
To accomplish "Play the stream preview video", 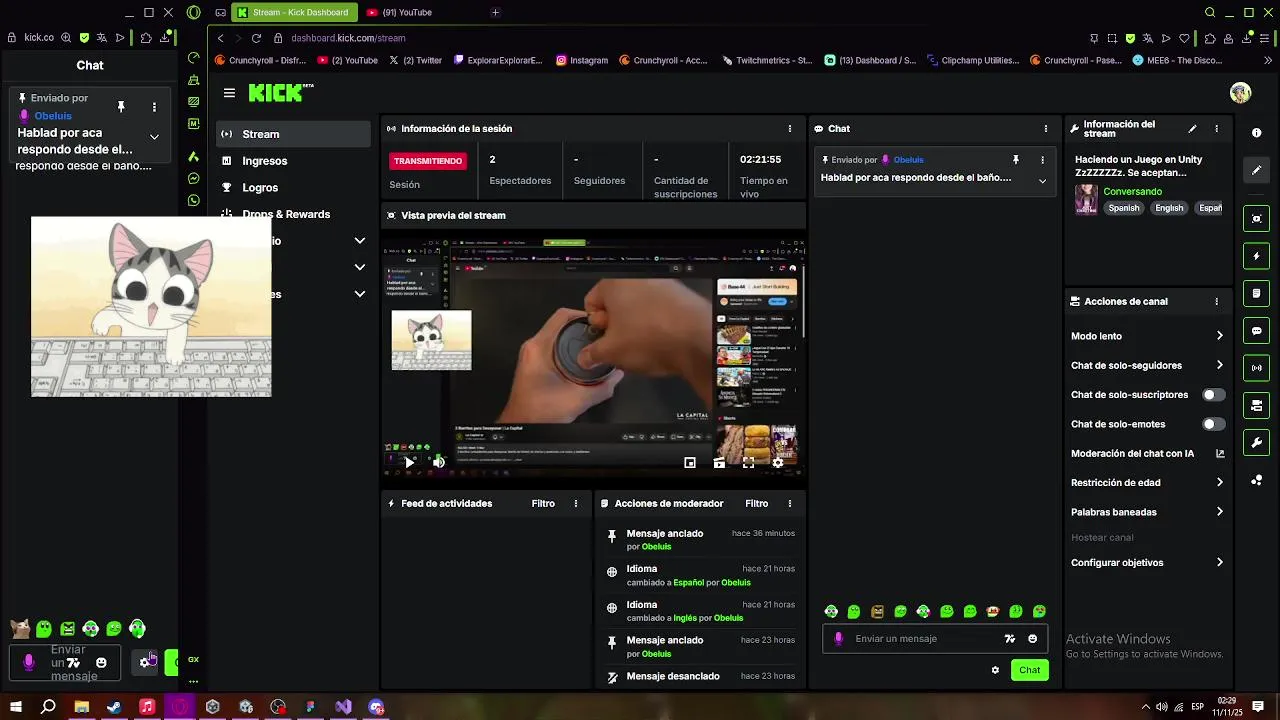I will 409,462.
